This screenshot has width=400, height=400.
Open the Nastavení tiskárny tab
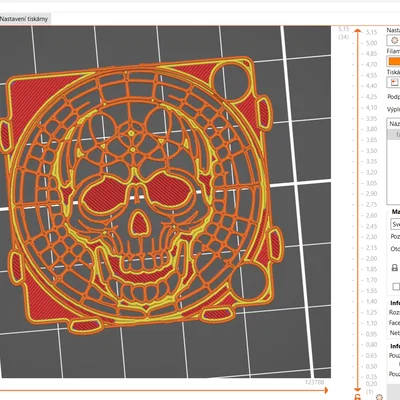[24, 19]
